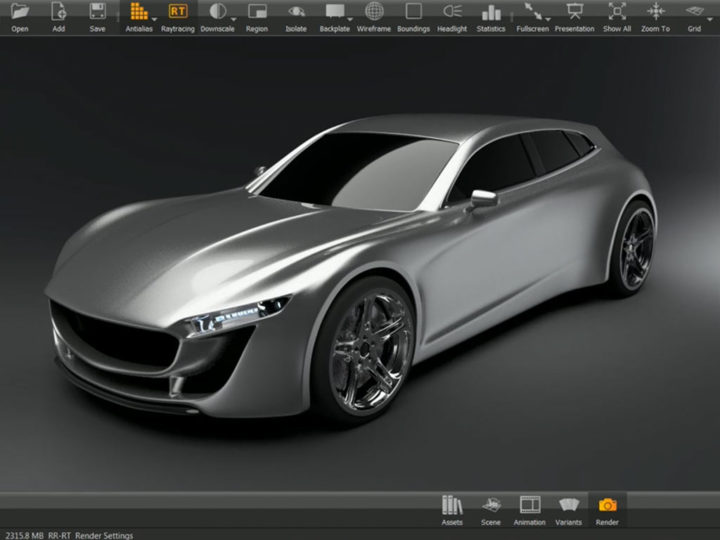Open the Variants module
Viewport: 720px width, 540px height.
coord(568,511)
